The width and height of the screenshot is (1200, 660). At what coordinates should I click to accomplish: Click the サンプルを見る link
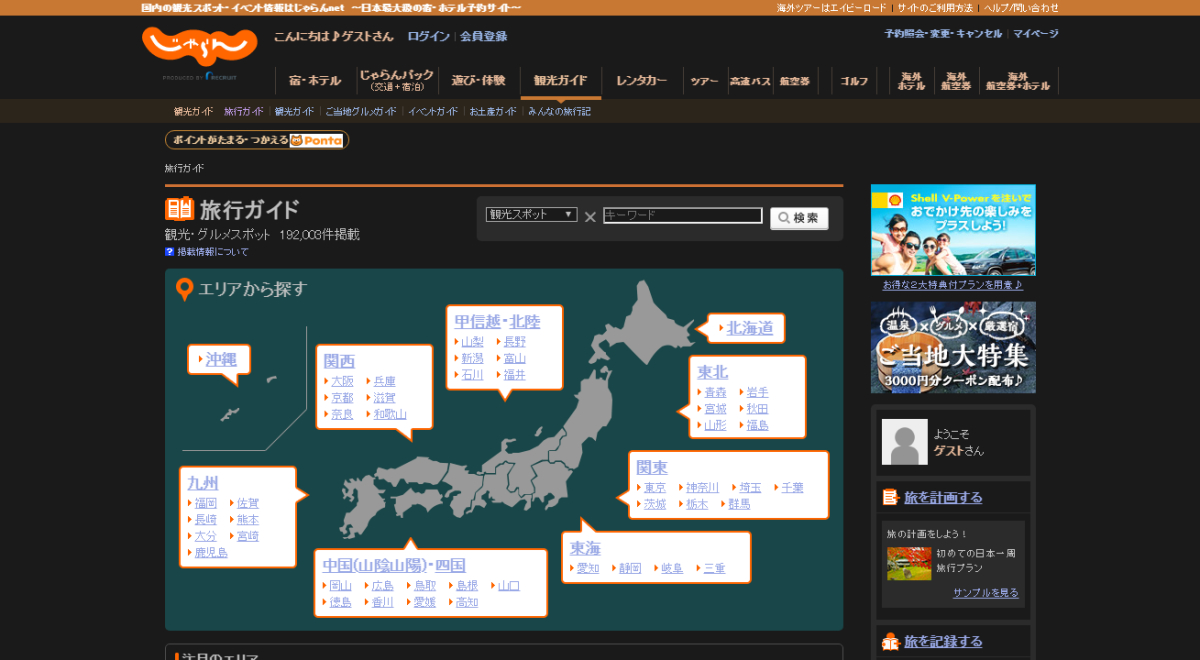986,593
